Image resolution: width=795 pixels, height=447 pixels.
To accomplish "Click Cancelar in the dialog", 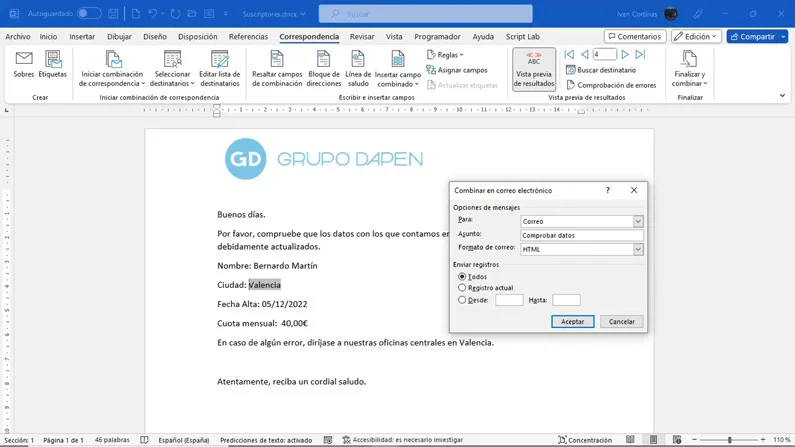I will point(622,321).
